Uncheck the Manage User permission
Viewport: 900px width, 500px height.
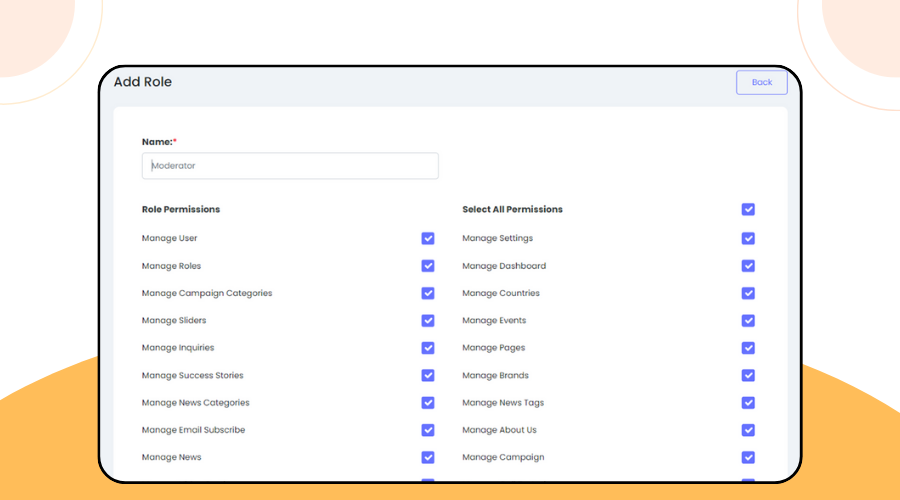click(x=428, y=239)
